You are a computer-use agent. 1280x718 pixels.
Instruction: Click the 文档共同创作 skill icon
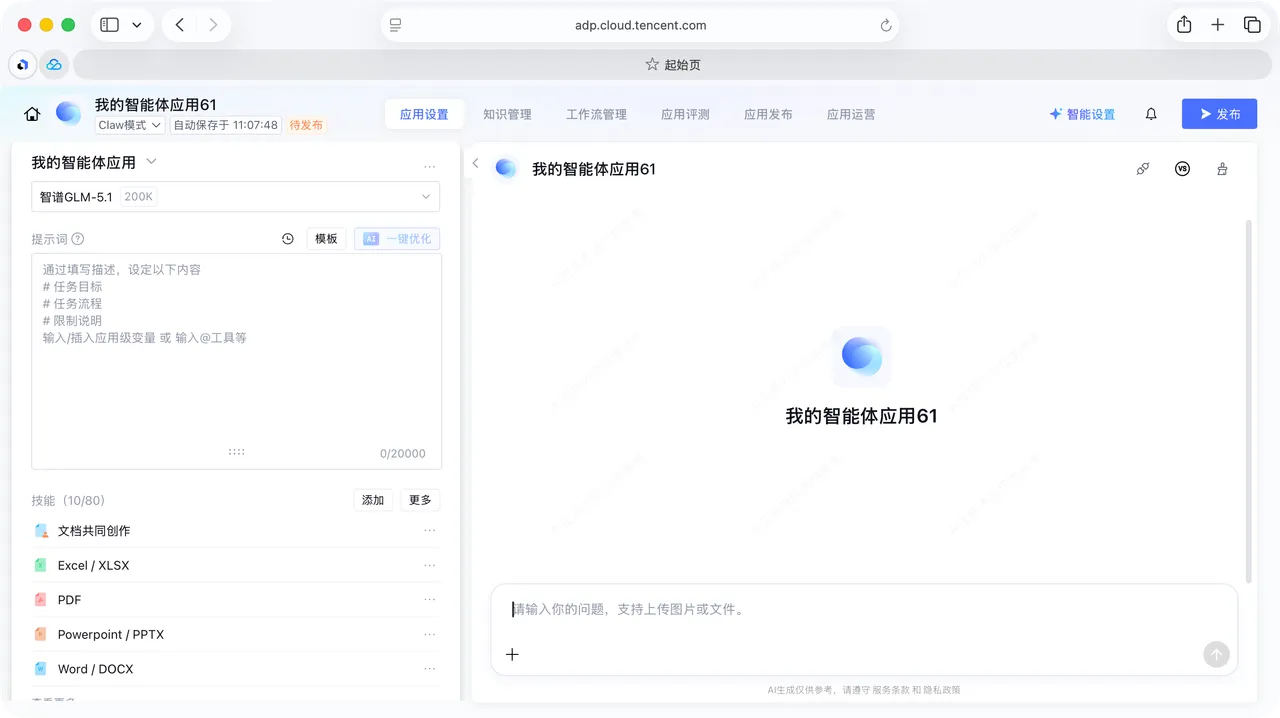[x=41, y=531]
